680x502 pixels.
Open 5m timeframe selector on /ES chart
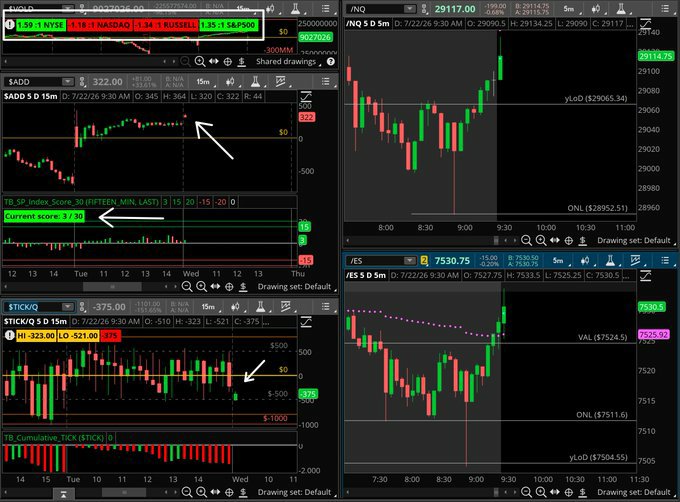(558, 261)
